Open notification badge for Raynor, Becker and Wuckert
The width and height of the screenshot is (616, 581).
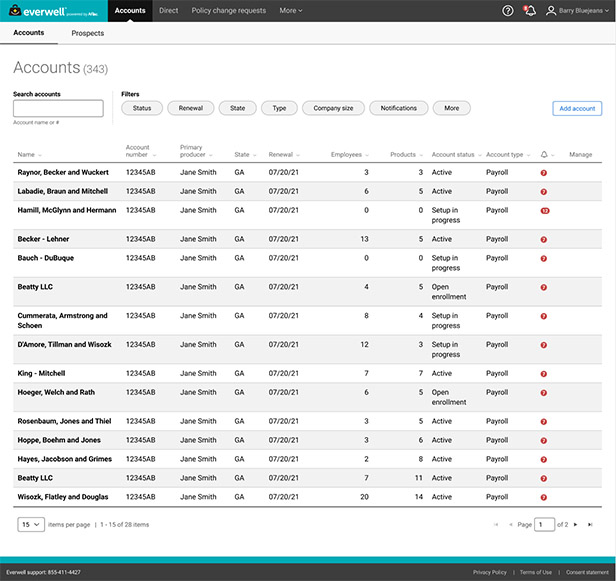click(x=544, y=173)
